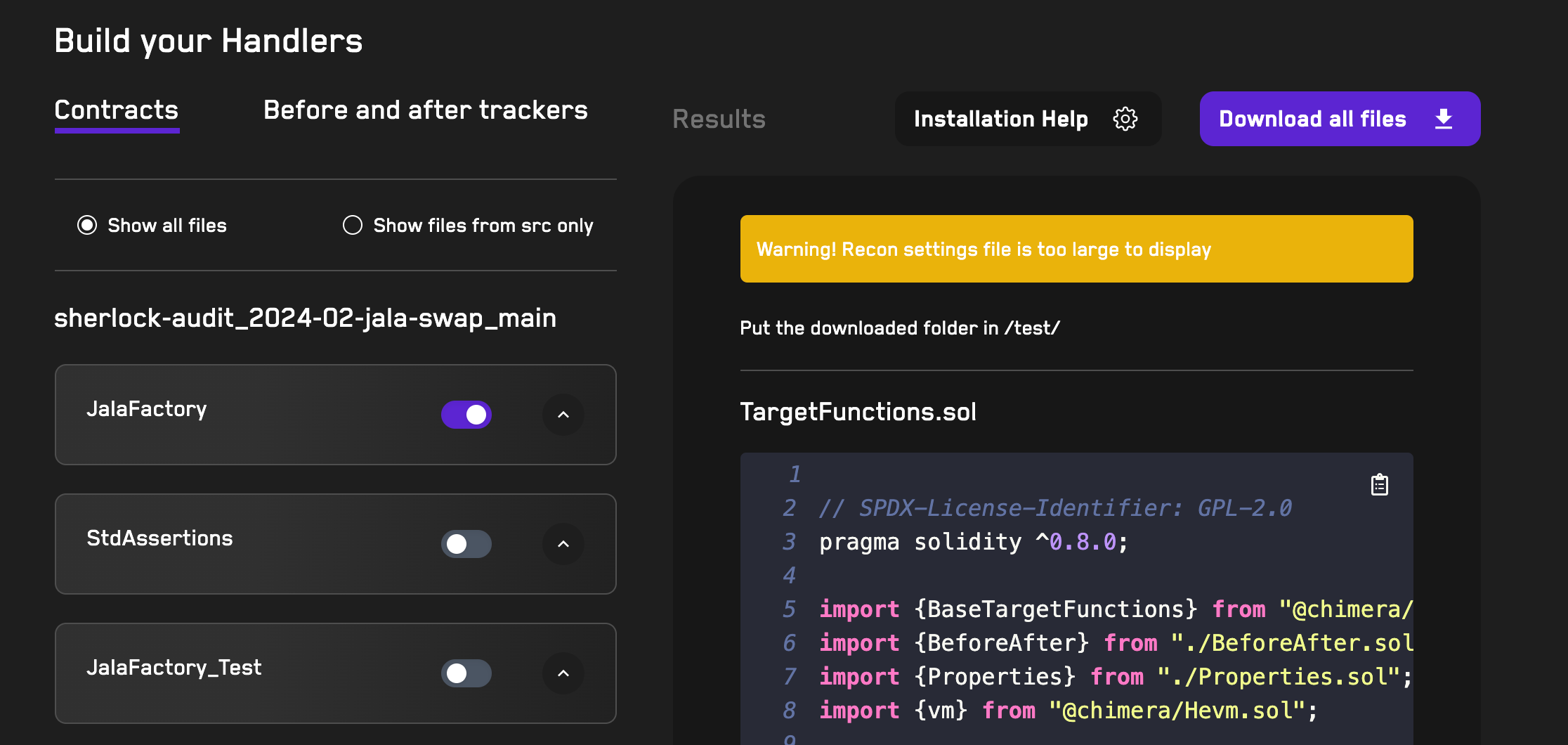Switch to the Contracts tab
1568x745 pixels.
tap(117, 110)
